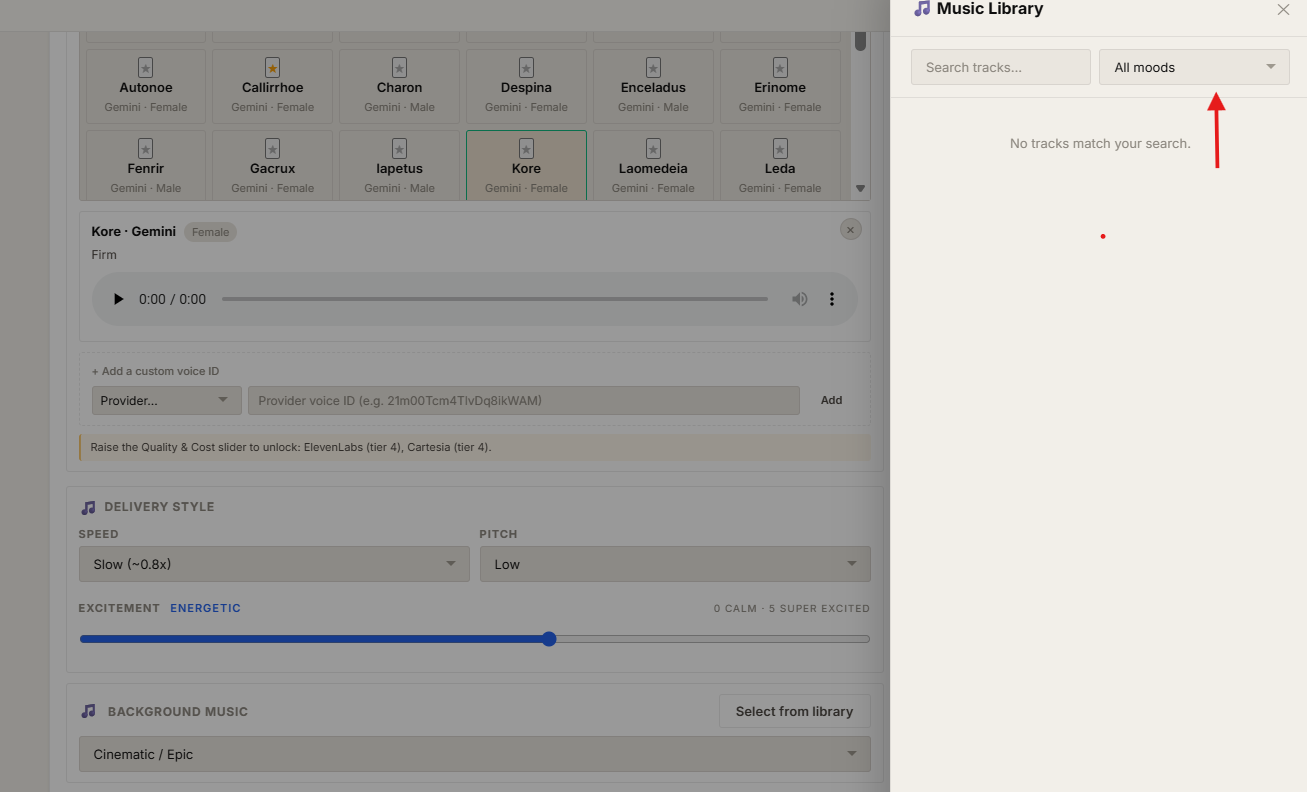Click Select from library button
The width and height of the screenshot is (1307, 792).
click(794, 711)
